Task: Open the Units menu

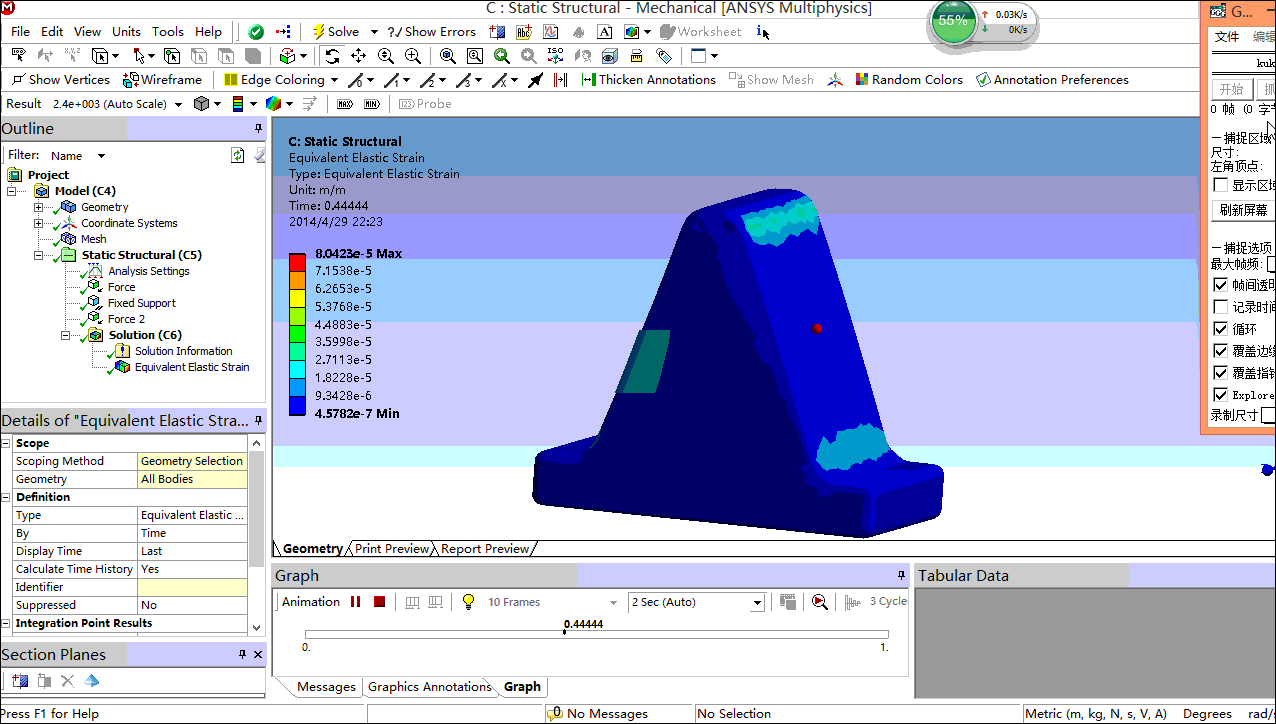Action: pos(126,32)
